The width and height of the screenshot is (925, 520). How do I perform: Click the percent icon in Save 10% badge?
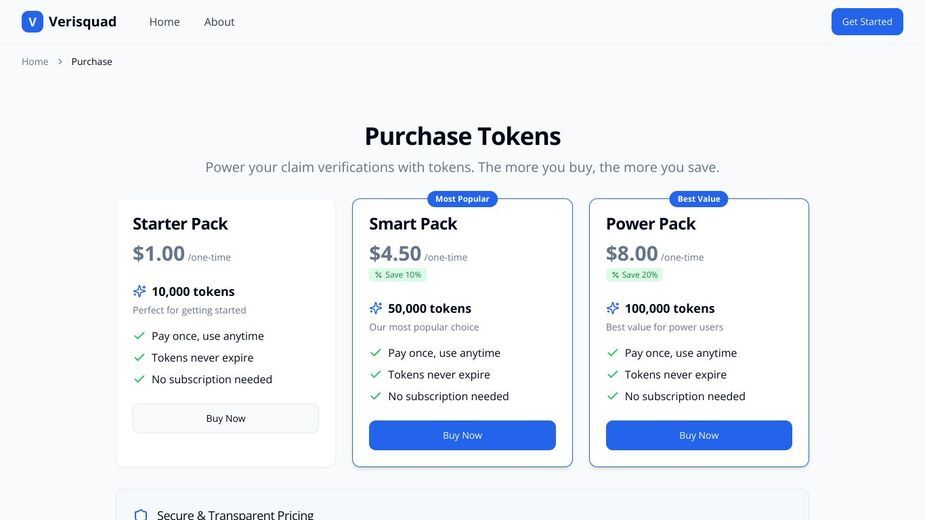click(x=379, y=274)
